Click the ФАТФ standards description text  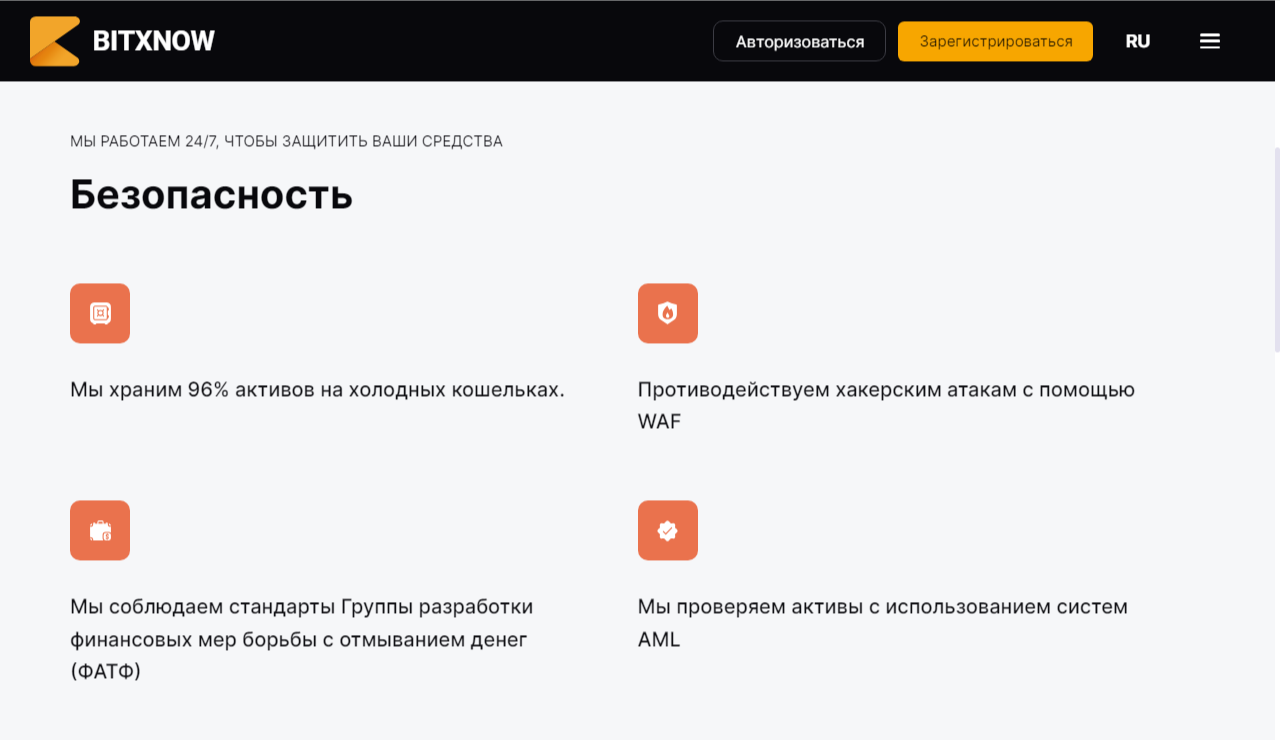click(300, 639)
